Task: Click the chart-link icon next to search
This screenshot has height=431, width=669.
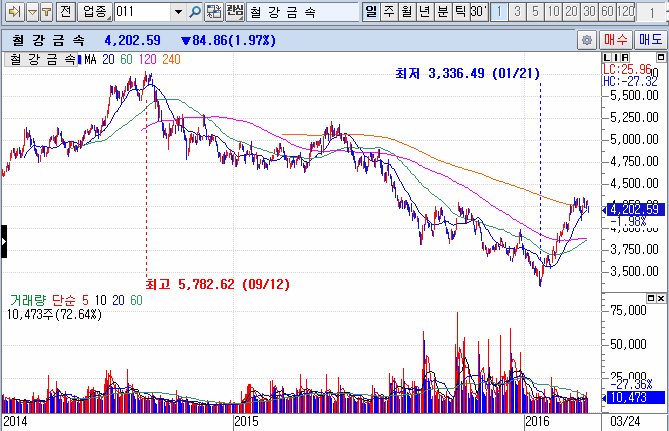Action: coord(212,11)
